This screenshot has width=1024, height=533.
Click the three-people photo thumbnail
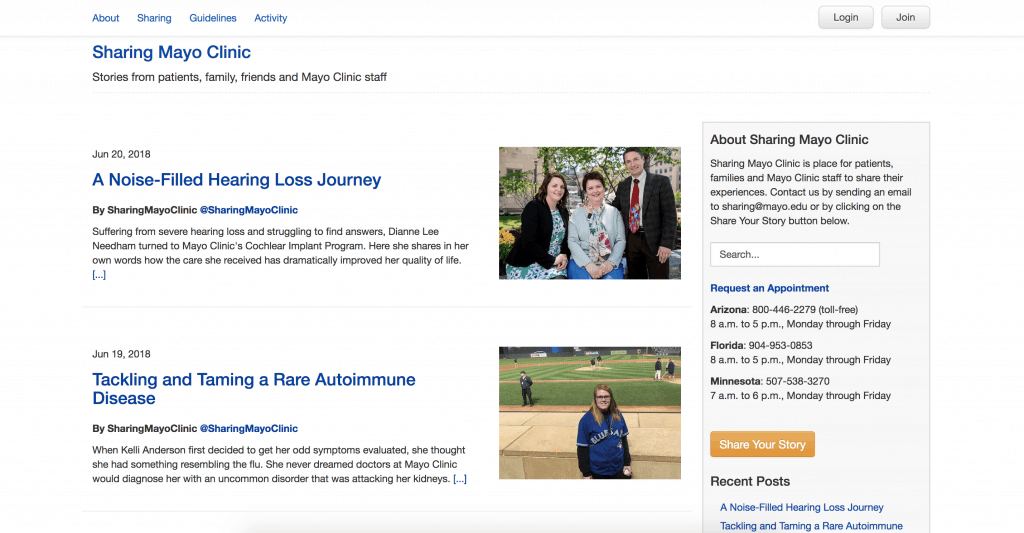coord(589,213)
